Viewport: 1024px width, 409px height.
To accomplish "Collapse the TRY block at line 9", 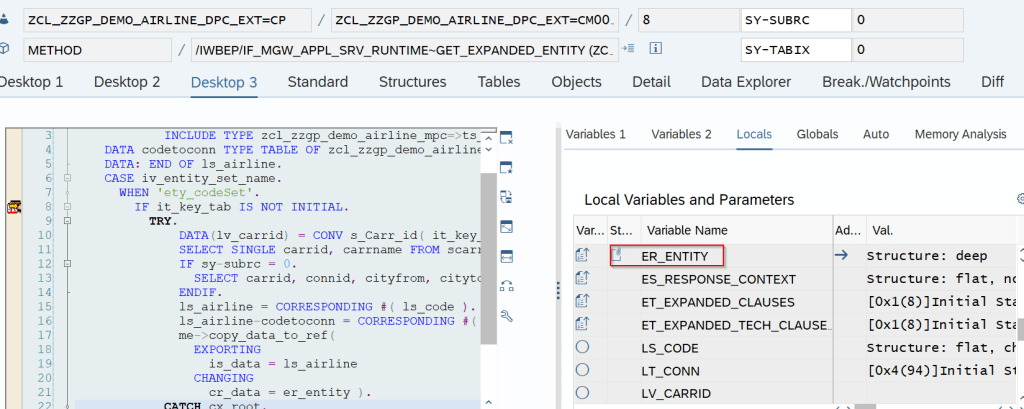I will click(x=66, y=221).
